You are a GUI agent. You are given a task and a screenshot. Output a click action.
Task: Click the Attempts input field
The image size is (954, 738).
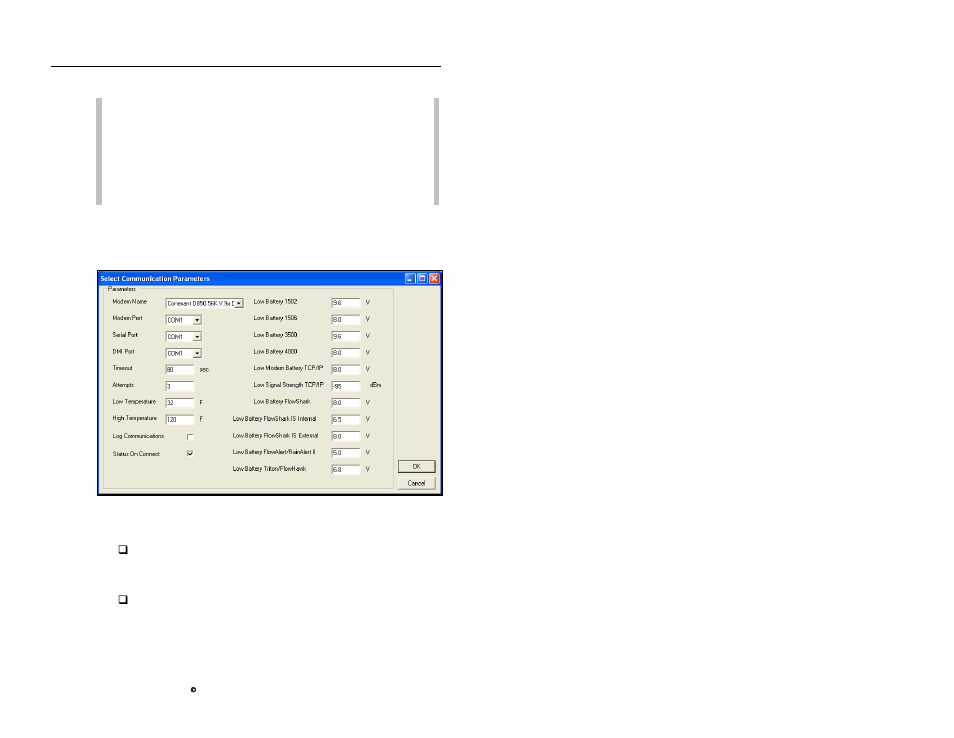click(179, 386)
